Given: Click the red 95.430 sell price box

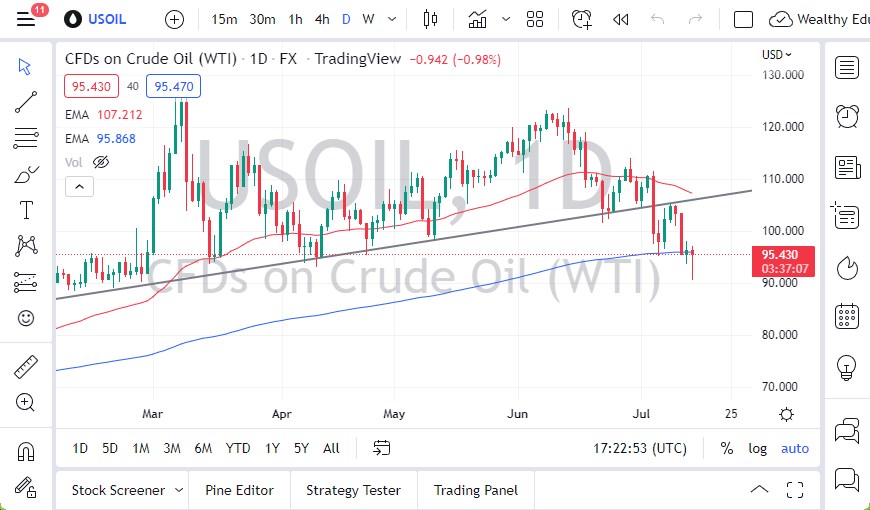Looking at the screenshot, I should click(x=92, y=87).
